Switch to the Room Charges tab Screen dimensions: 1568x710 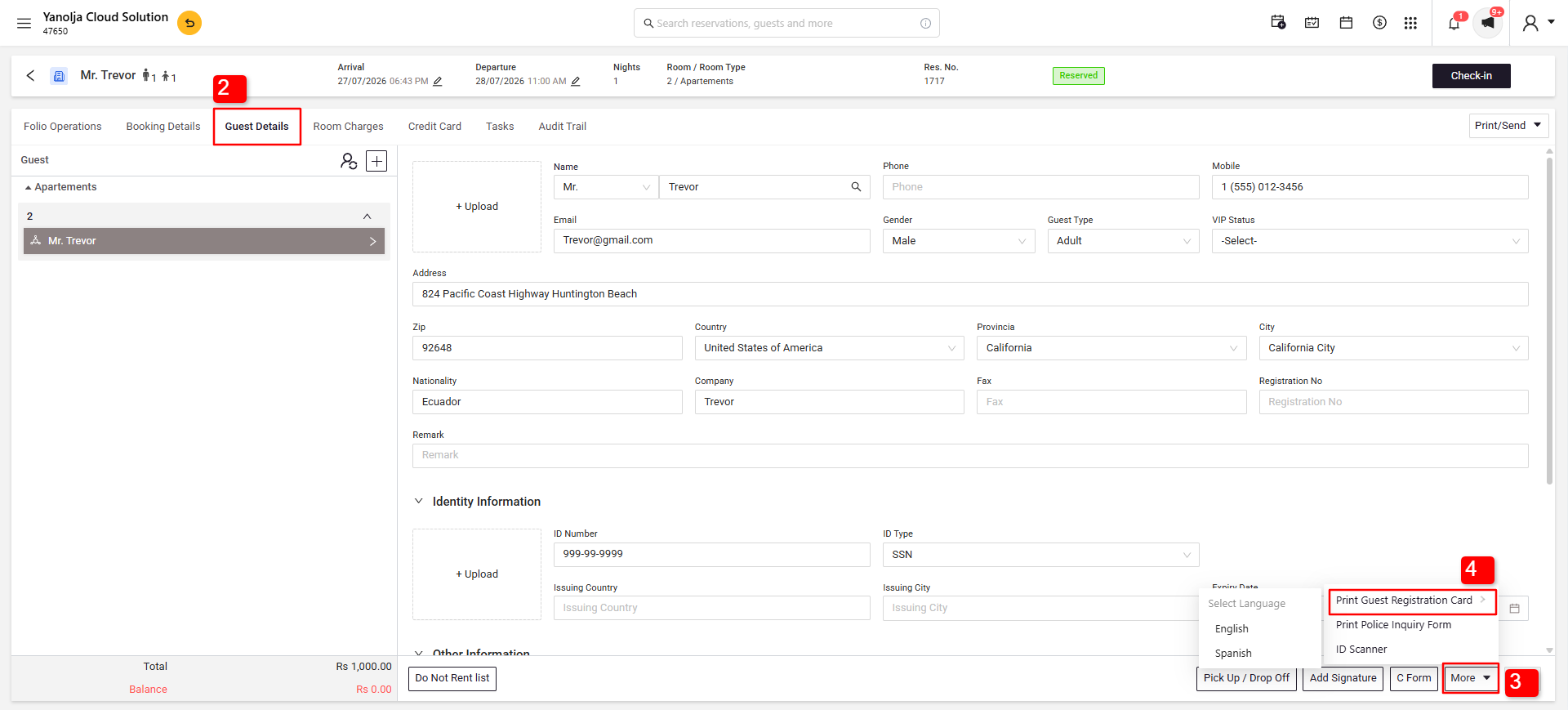click(348, 127)
